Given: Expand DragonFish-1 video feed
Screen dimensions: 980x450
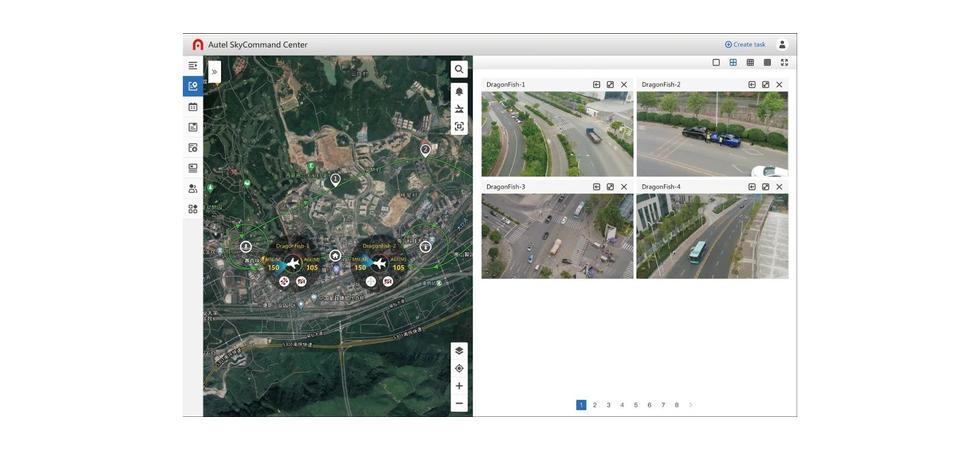Looking at the screenshot, I should [x=610, y=84].
